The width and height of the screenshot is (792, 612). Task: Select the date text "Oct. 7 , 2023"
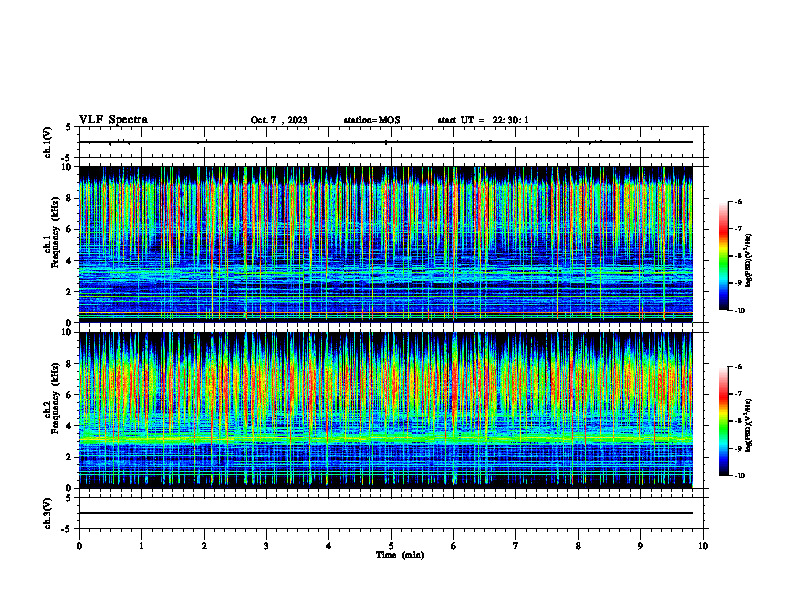tap(279, 120)
